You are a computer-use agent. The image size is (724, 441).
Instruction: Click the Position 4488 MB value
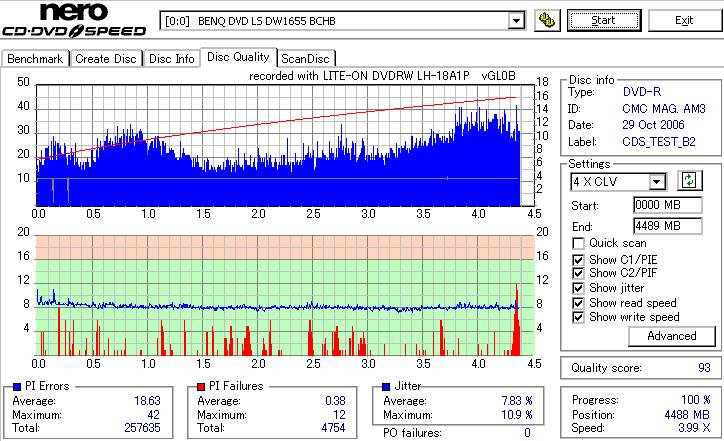coord(687,414)
